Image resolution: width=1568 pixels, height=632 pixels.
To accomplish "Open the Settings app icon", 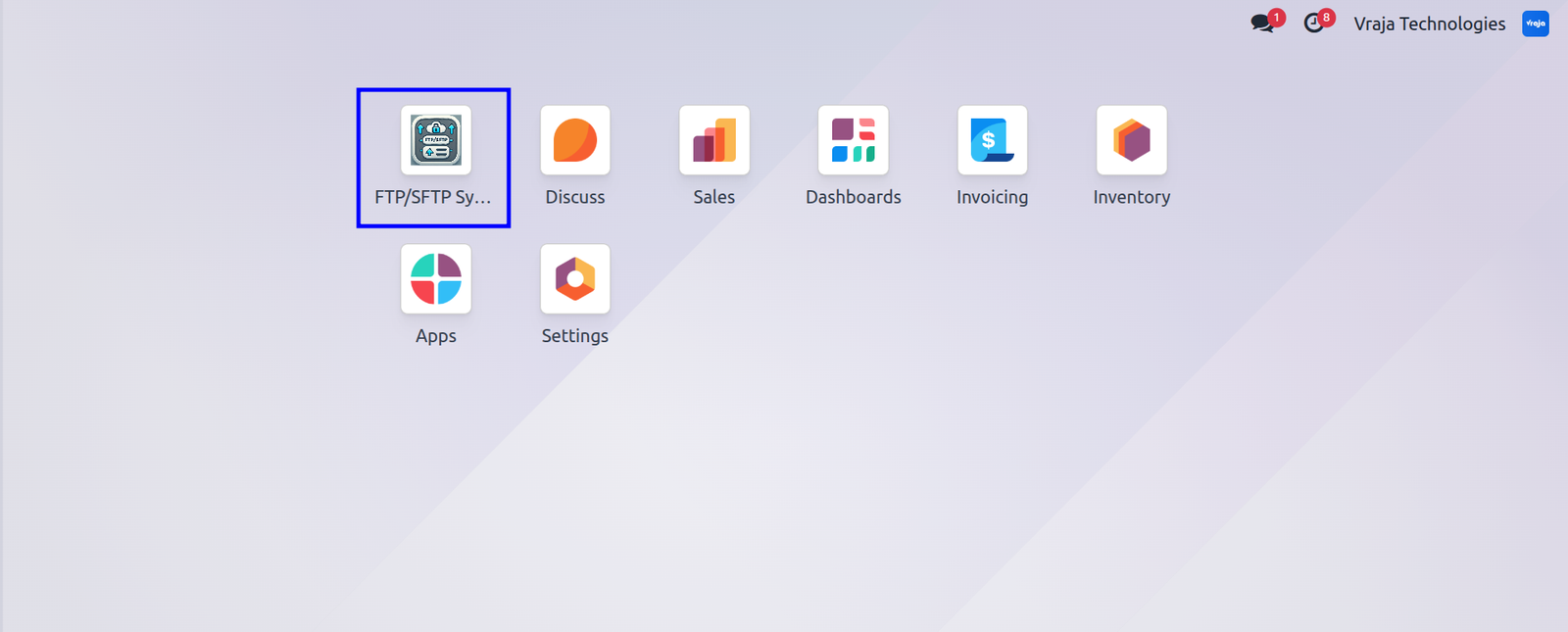I will (575, 279).
